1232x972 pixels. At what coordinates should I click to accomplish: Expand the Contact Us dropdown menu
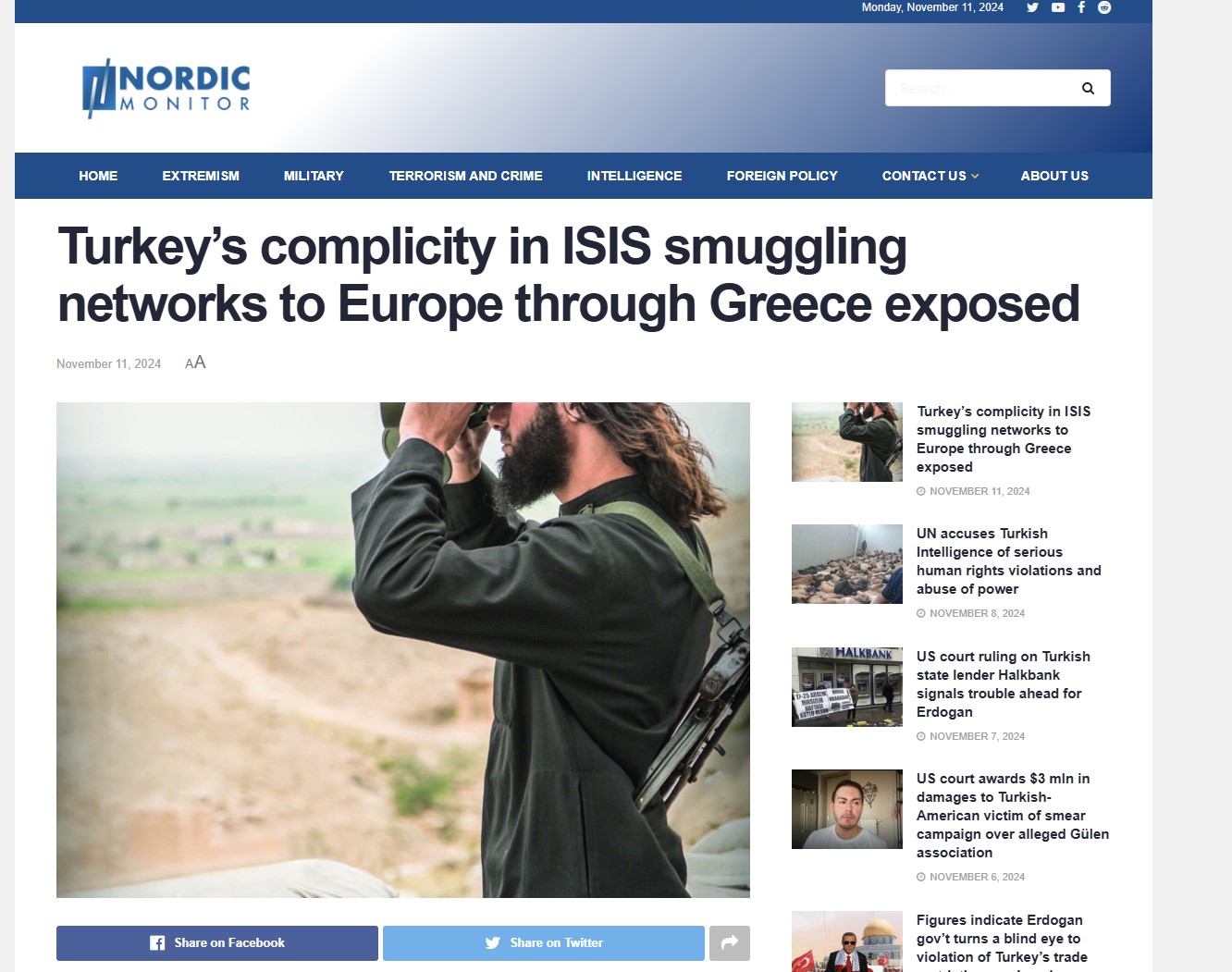[930, 176]
